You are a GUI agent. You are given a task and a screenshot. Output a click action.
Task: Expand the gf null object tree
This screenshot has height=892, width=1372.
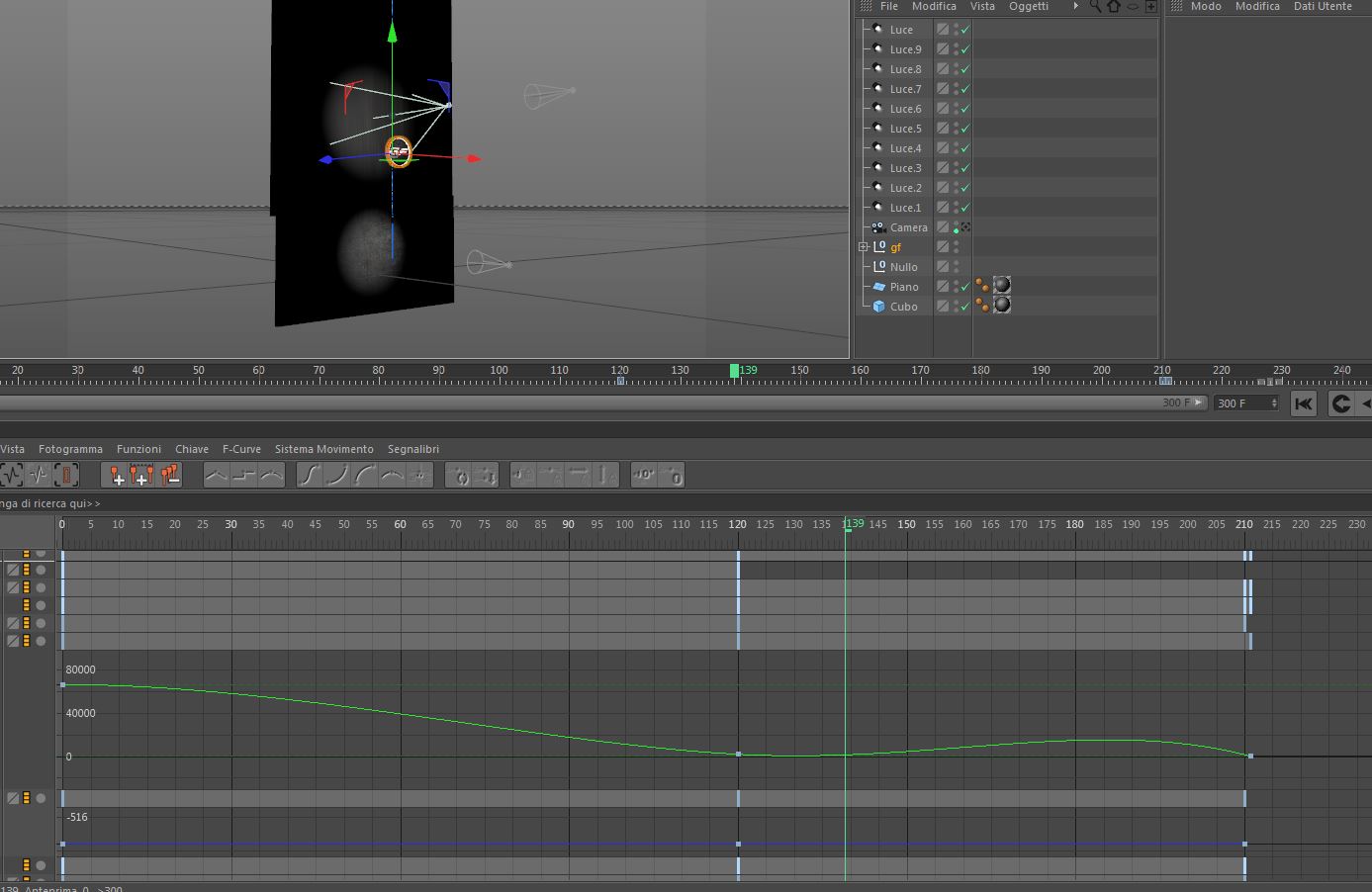[x=863, y=247]
